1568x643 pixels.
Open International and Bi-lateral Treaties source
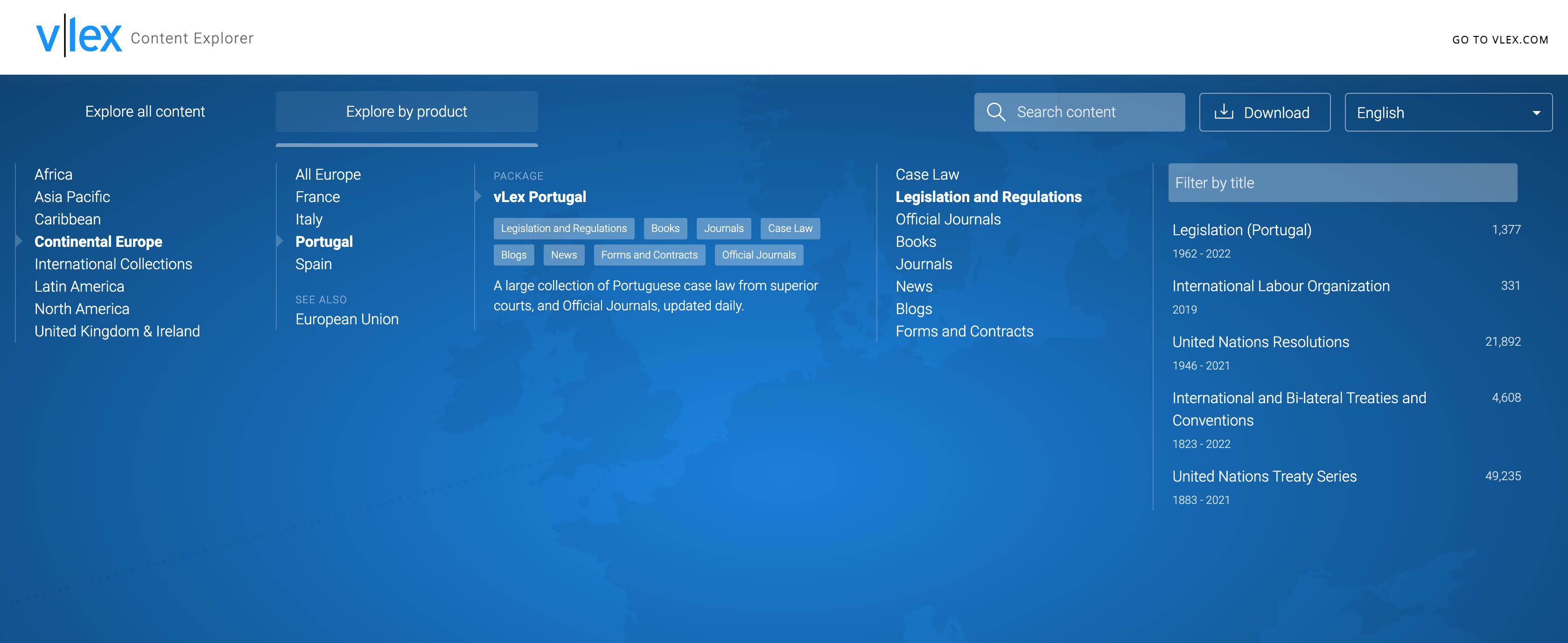[1299, 409]
